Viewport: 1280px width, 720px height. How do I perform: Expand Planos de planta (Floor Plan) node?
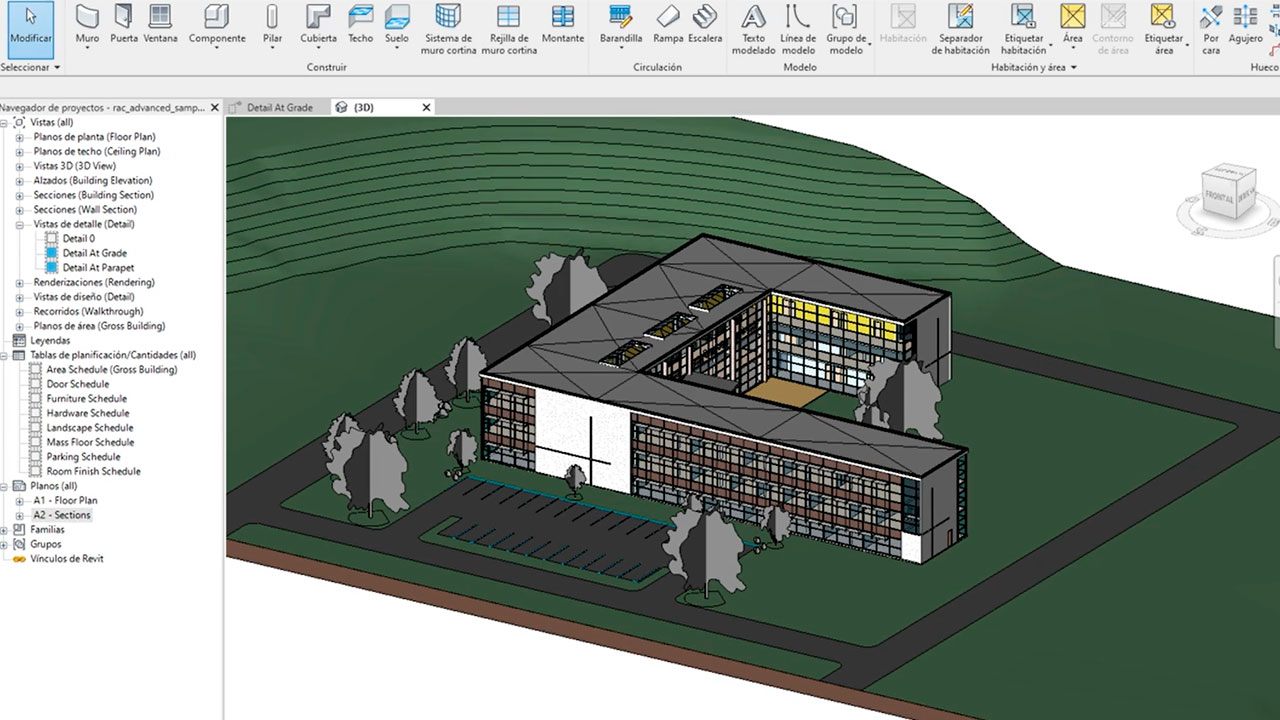coord(20,137)
